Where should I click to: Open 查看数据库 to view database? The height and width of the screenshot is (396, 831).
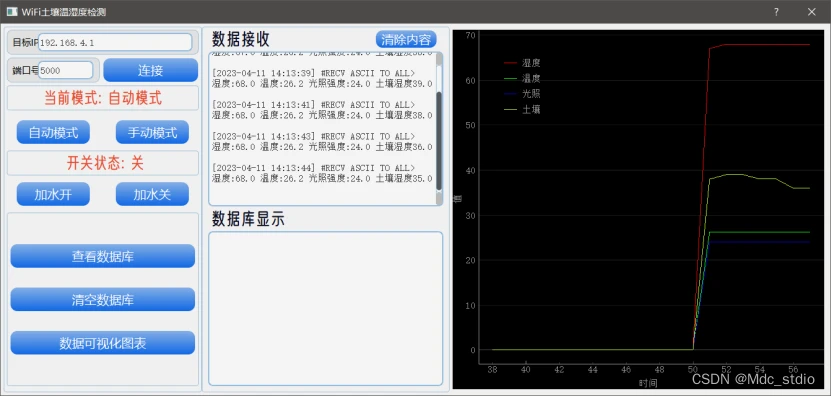pos(103,257)
